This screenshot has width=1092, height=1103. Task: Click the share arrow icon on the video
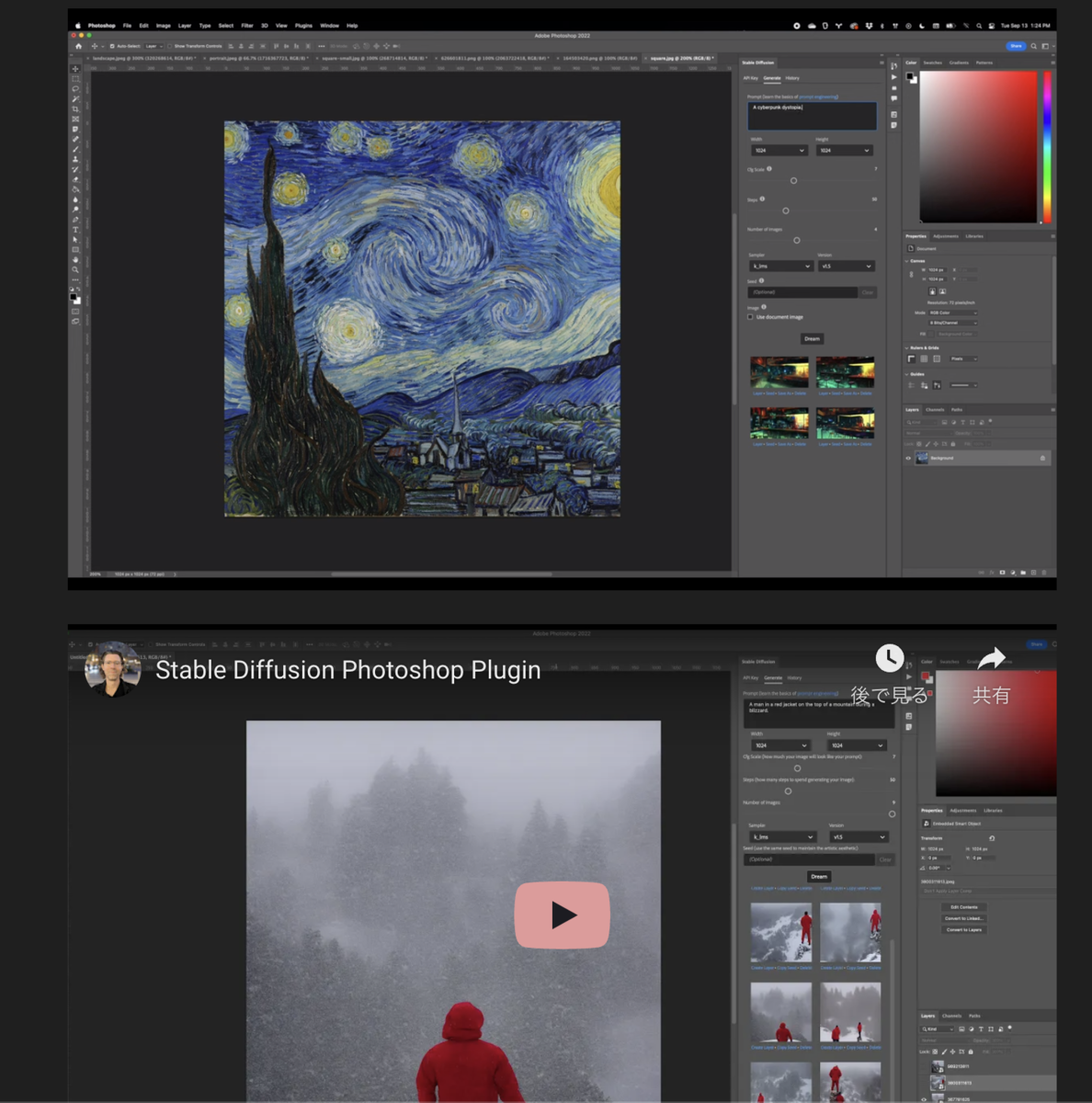tap(992, 658)
